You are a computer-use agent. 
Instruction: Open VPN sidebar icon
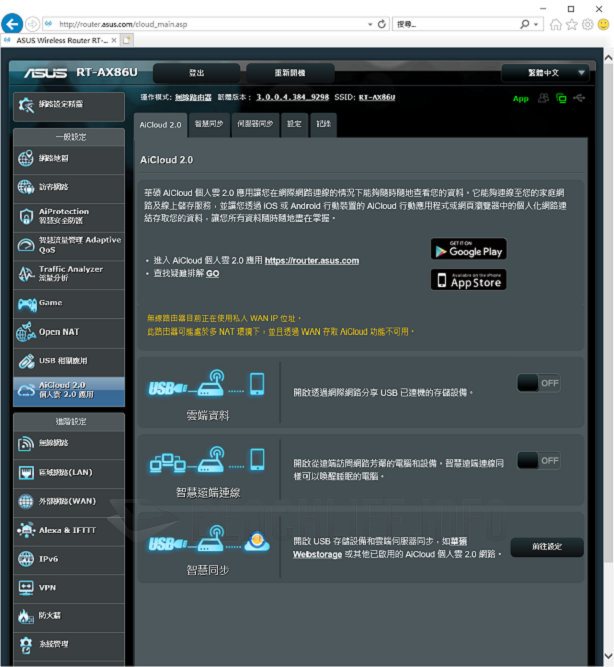tap(26, 588)
